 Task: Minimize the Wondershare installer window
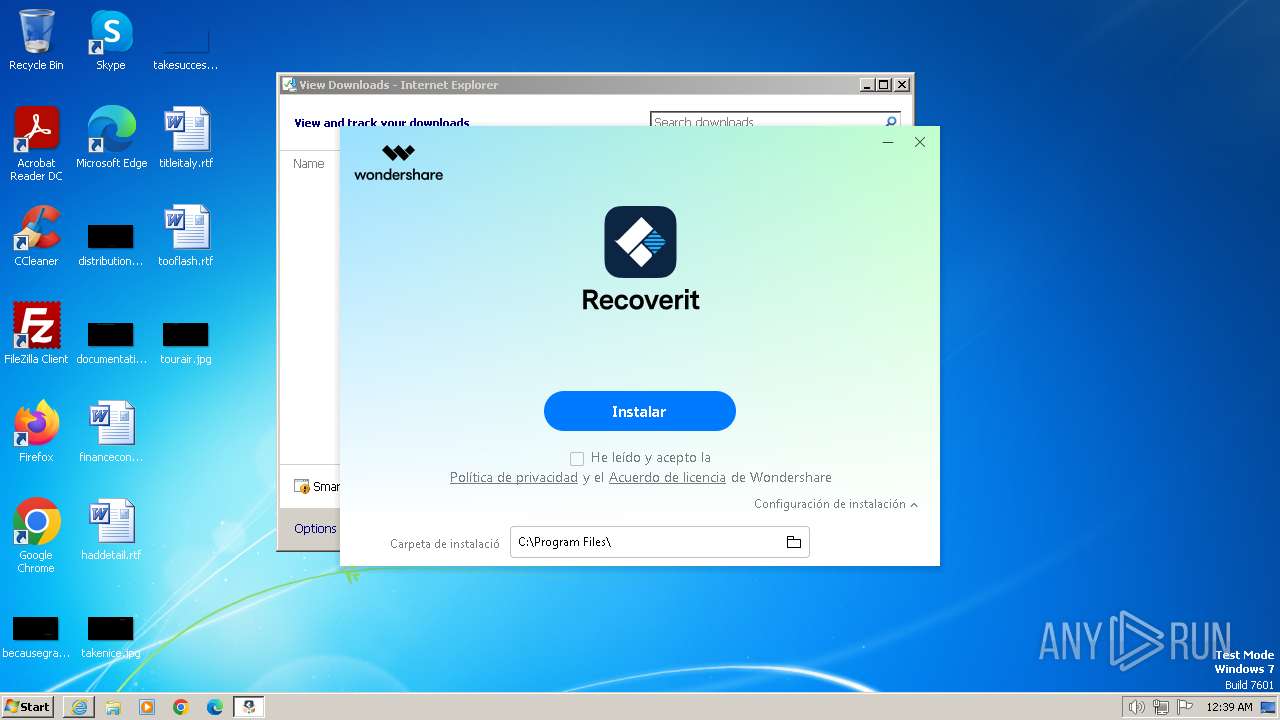[888, 142]
